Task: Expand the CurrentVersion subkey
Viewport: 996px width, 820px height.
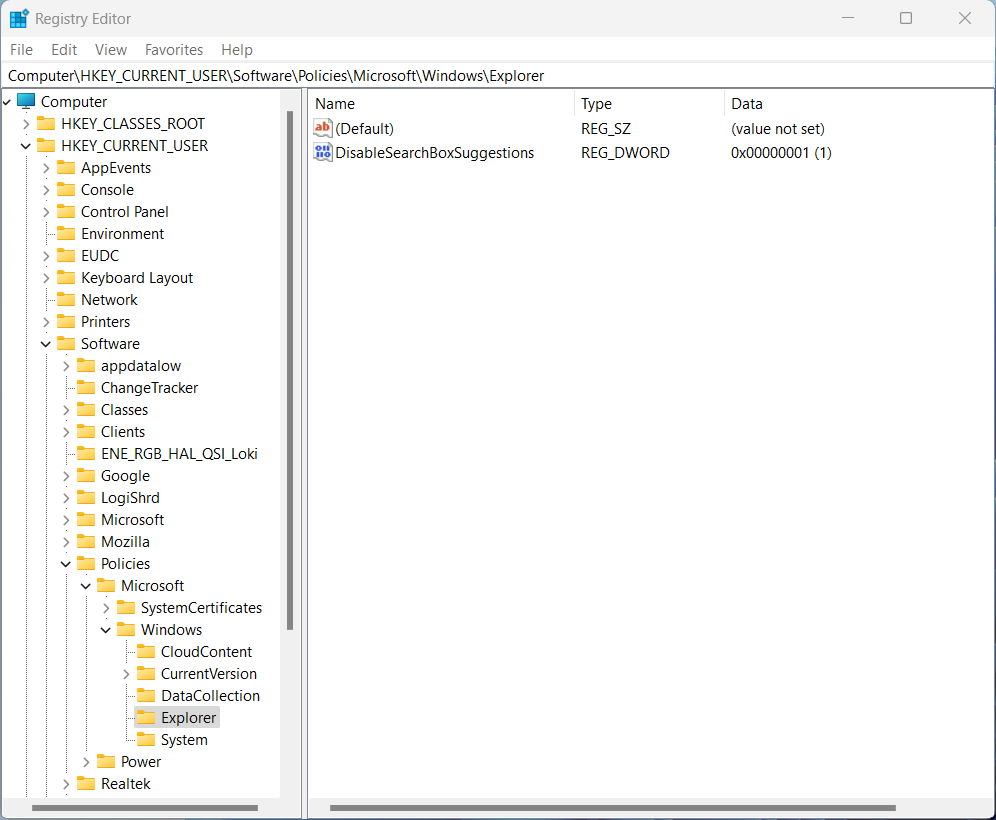Action: (126, 674)
